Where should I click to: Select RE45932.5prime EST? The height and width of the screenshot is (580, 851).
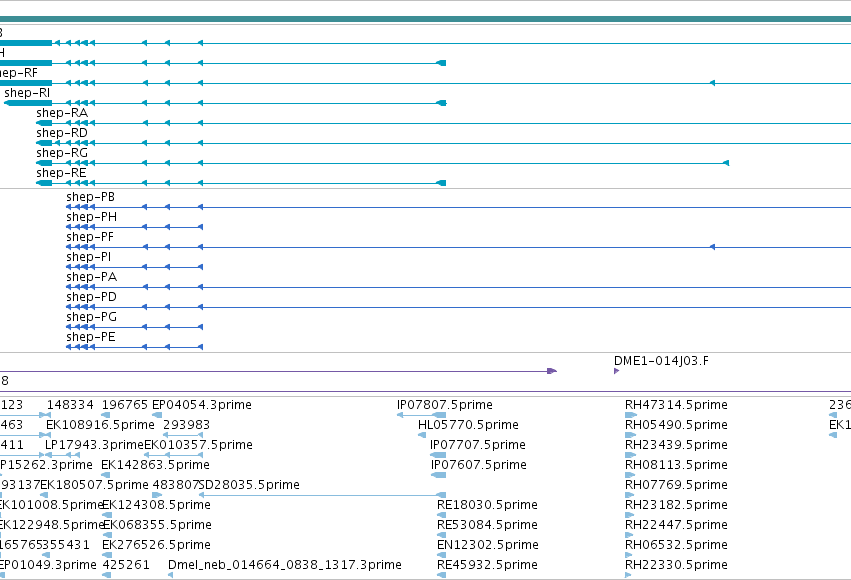coord(487,565)
